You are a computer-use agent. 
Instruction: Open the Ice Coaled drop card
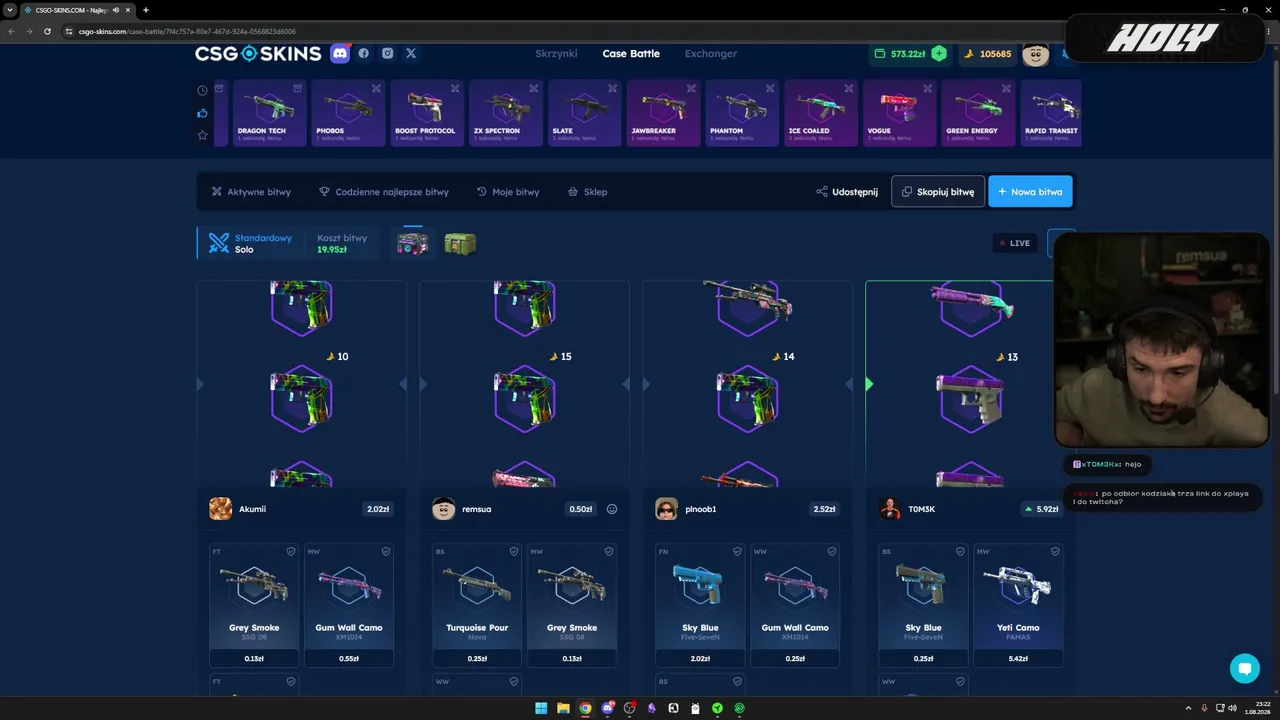point(821,113)
